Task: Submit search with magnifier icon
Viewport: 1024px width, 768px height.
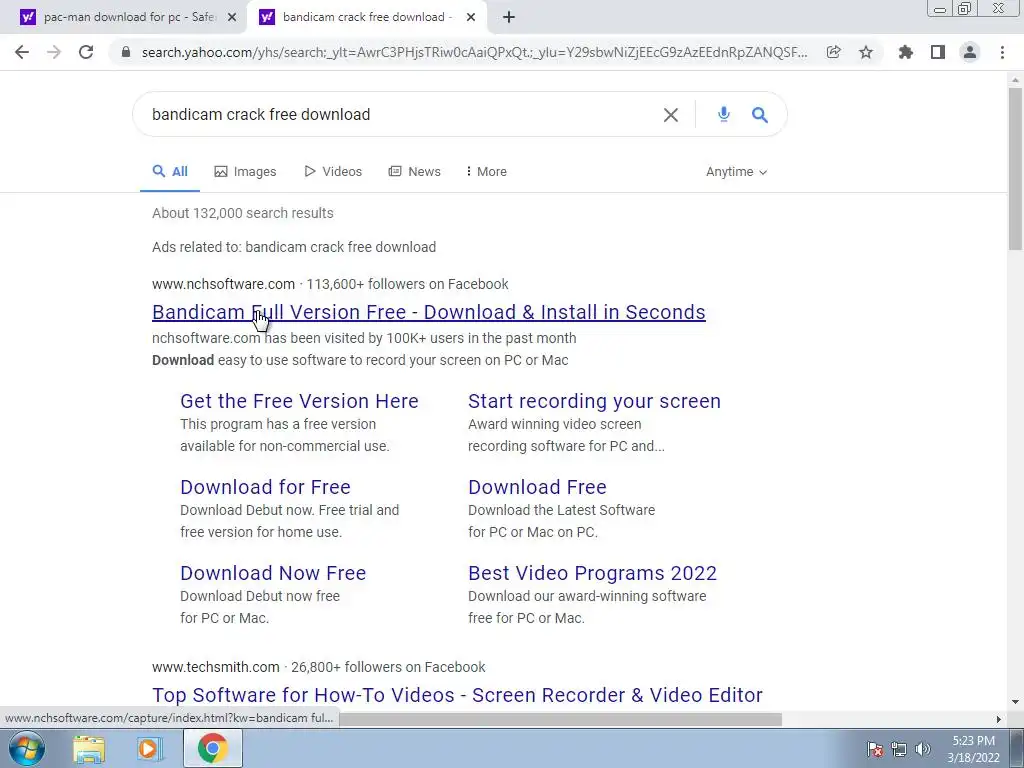Action: (x=760, y=115)
